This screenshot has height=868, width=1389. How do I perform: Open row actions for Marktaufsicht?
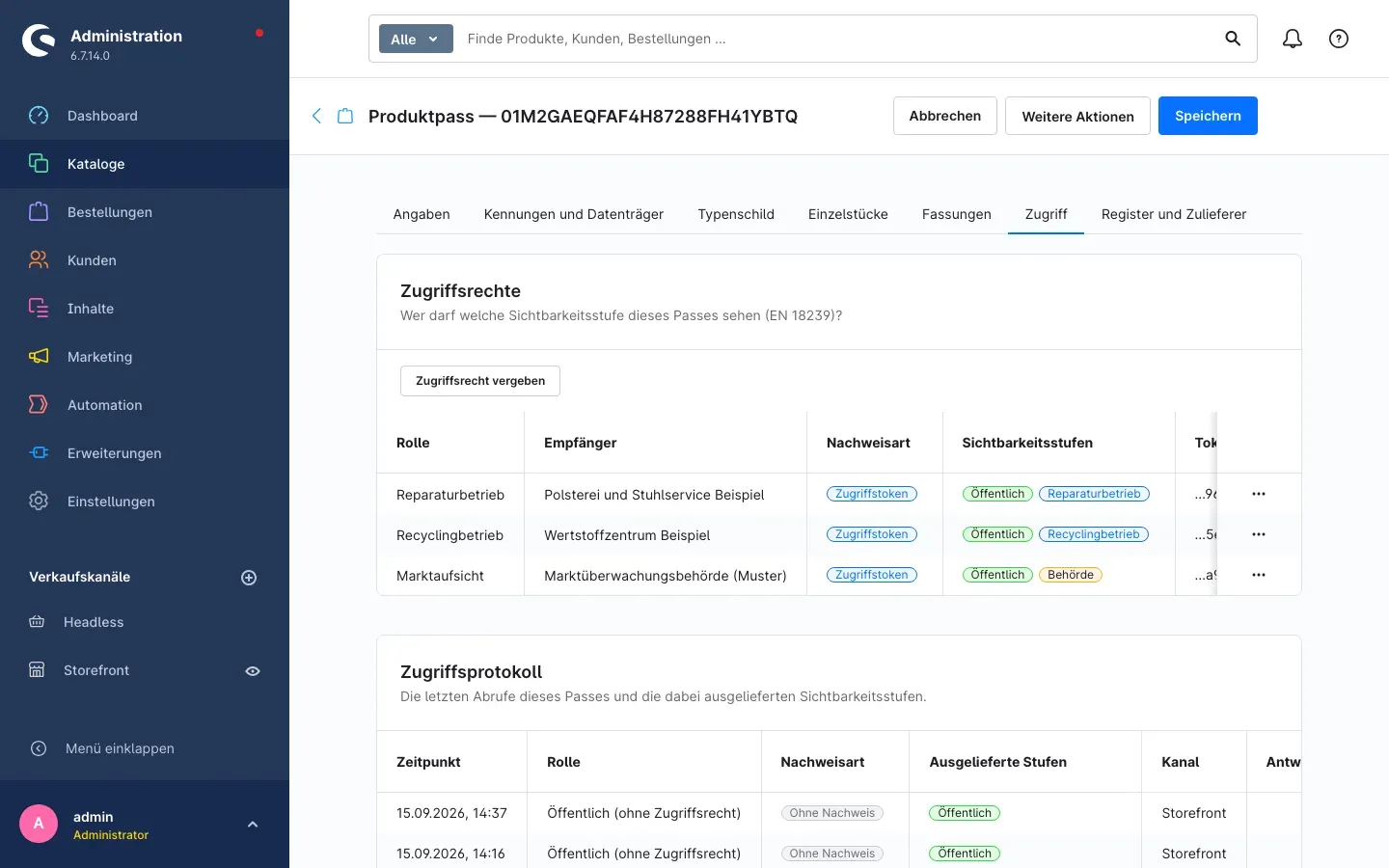[1259, 575]
